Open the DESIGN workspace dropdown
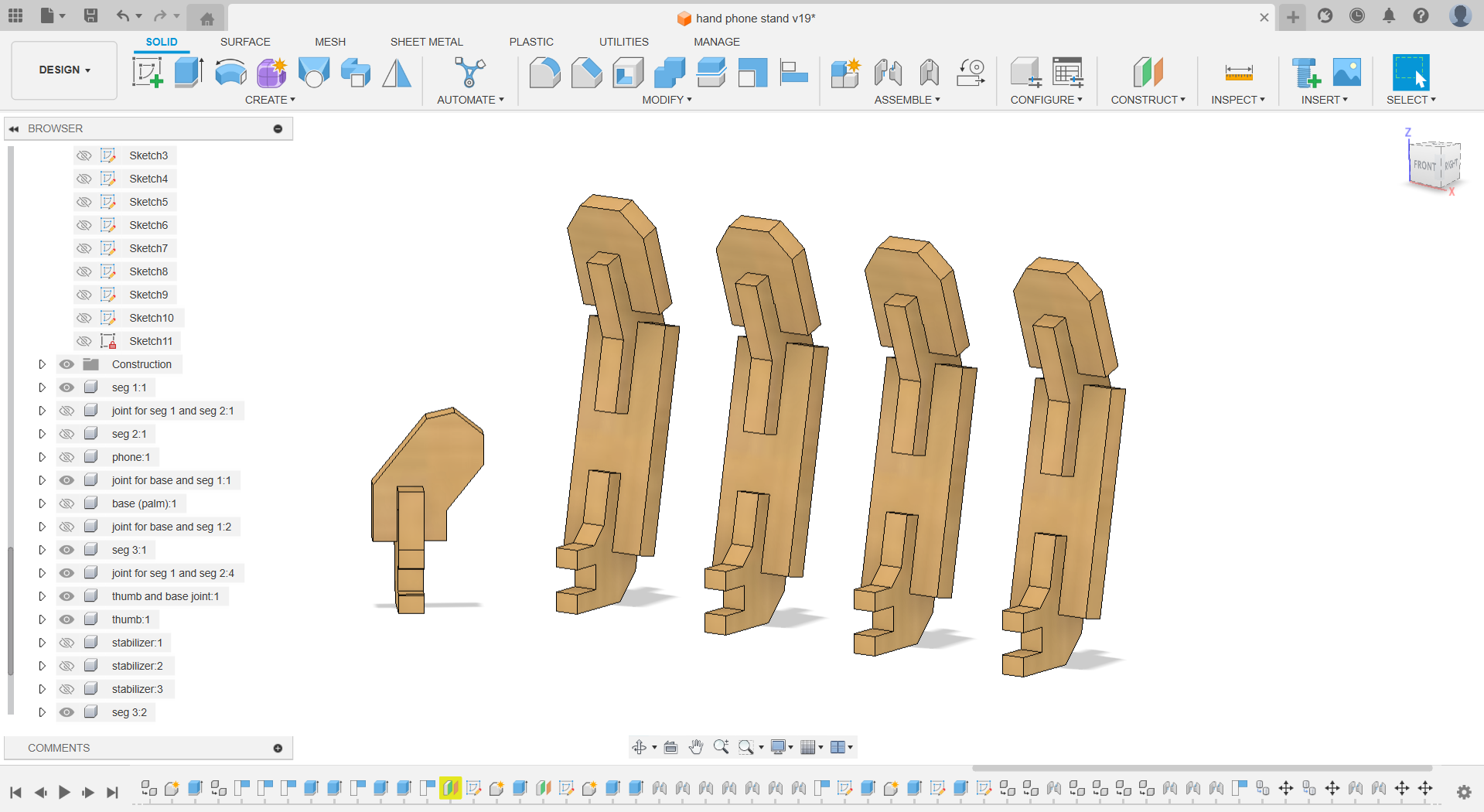The image size is (1484, 812). pos(64,70)
